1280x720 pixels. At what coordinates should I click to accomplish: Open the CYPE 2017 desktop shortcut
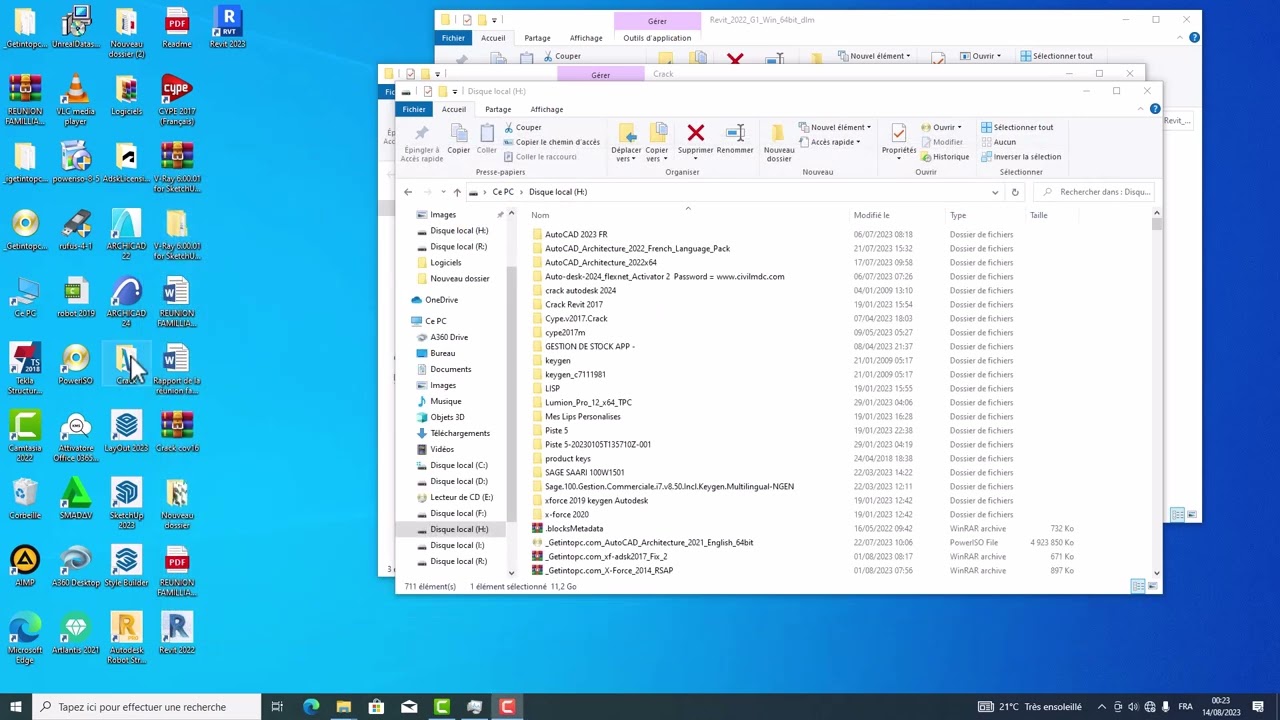tap(177, 100)
